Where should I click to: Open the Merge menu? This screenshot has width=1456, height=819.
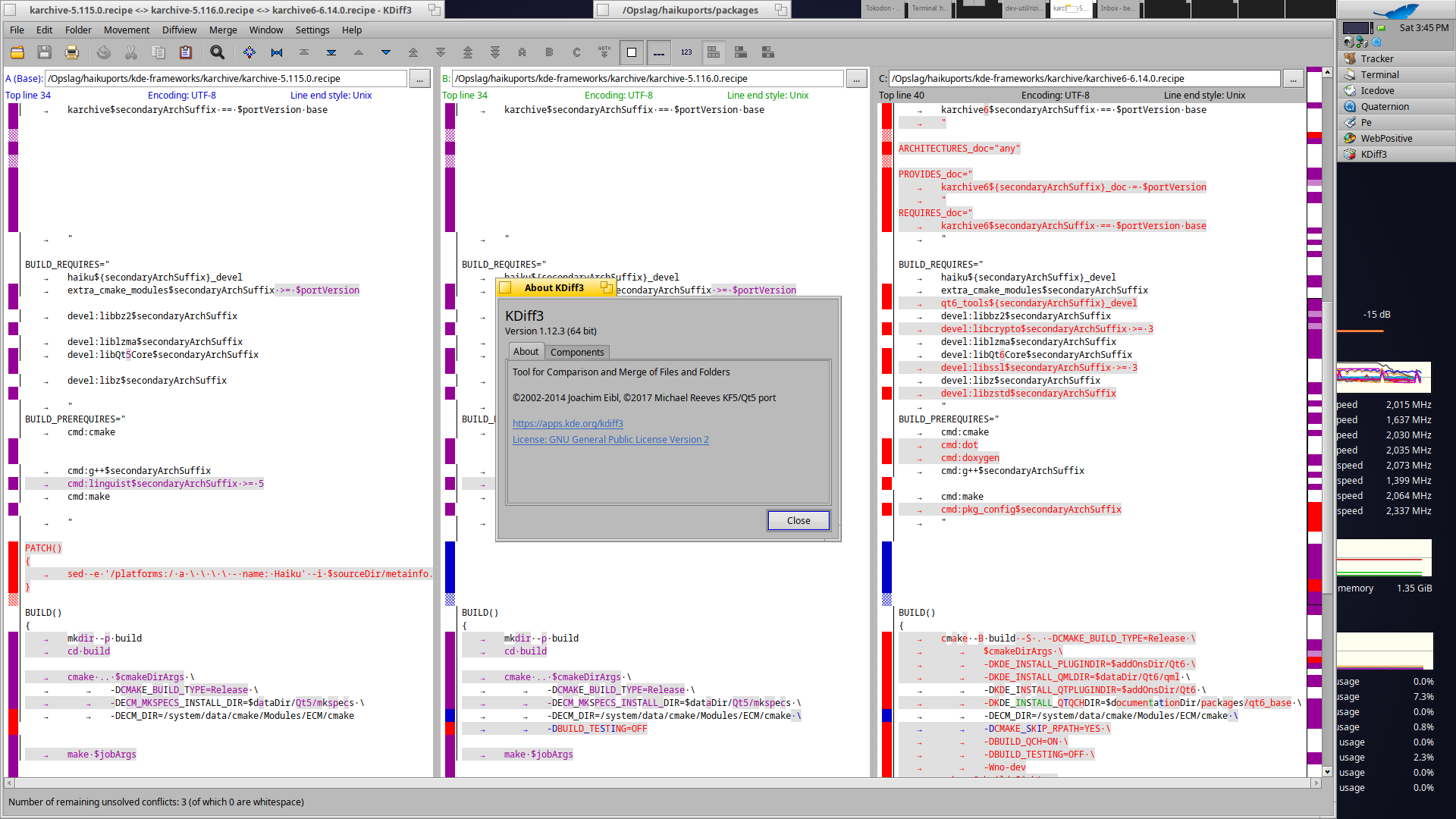223,30
